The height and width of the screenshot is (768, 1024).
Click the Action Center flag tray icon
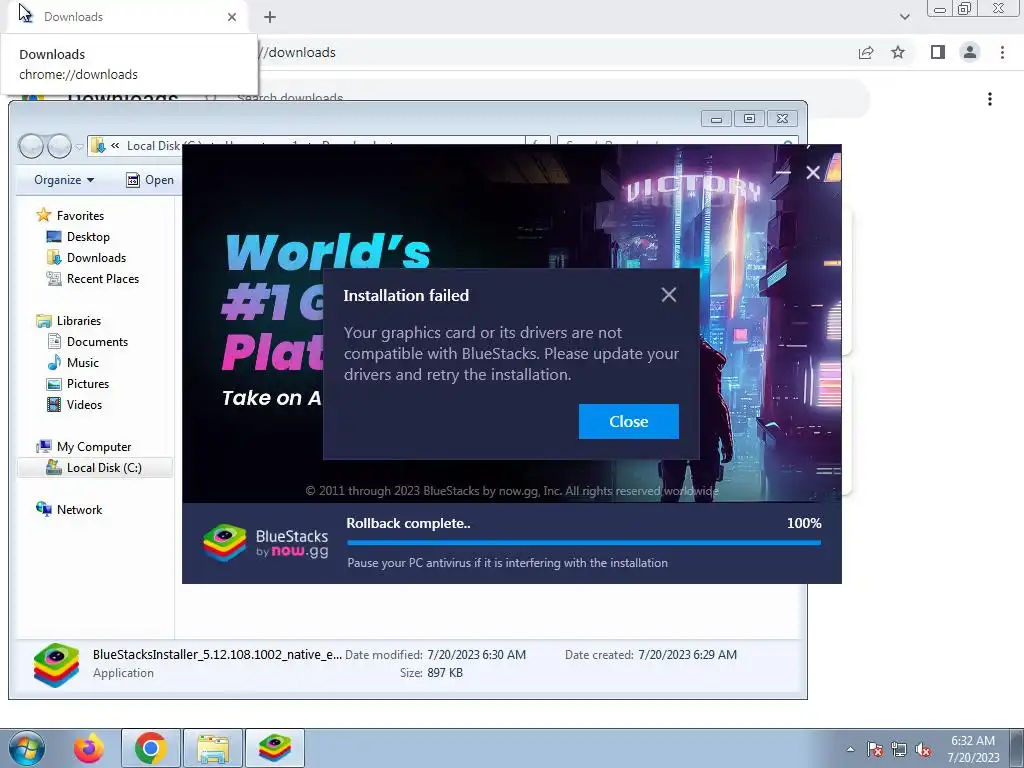point(875,749)
